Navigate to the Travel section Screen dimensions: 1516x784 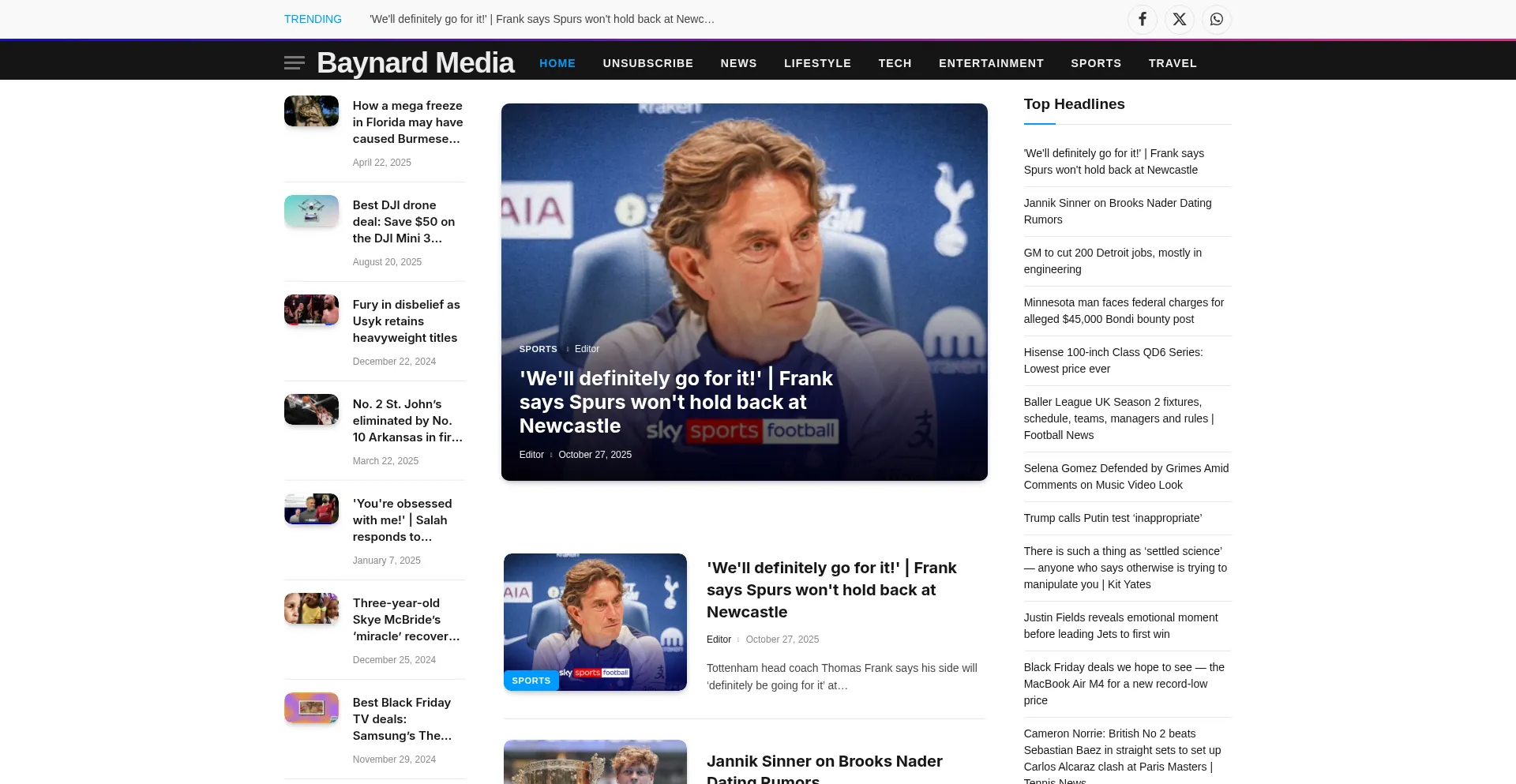click(x=1172, y=63)
